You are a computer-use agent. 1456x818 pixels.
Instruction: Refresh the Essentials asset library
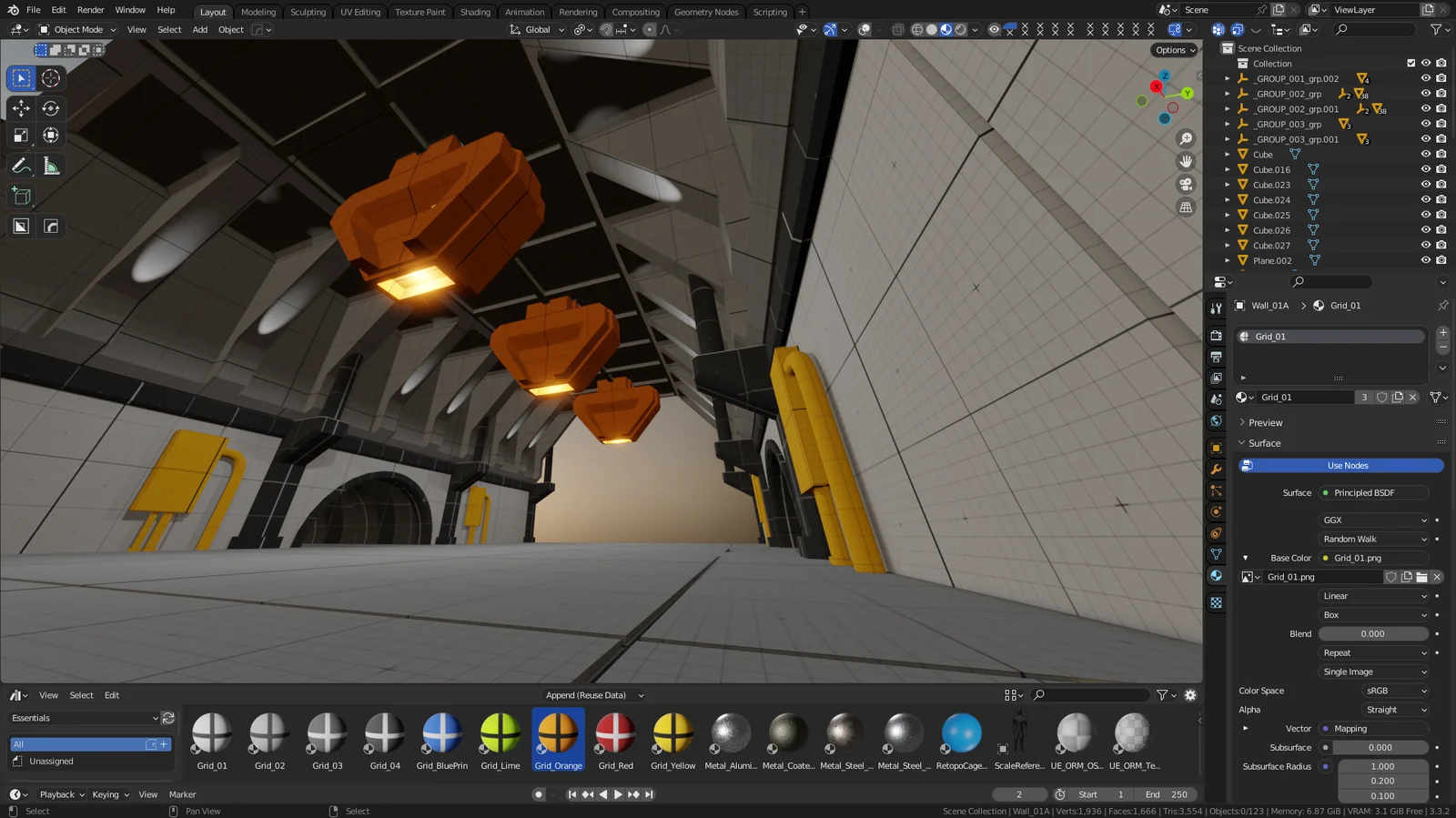coord(168,718)
